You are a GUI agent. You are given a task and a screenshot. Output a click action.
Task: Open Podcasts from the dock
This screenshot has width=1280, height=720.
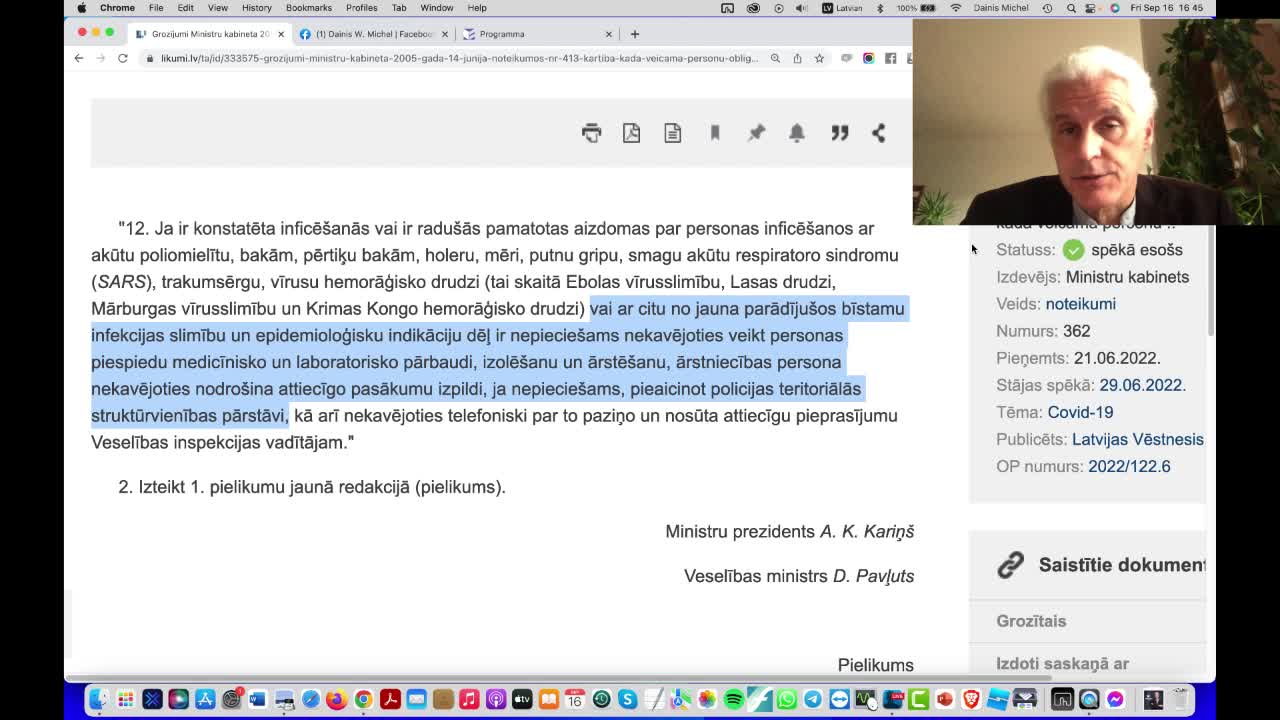pyautogui.click(x=495, y=699)
